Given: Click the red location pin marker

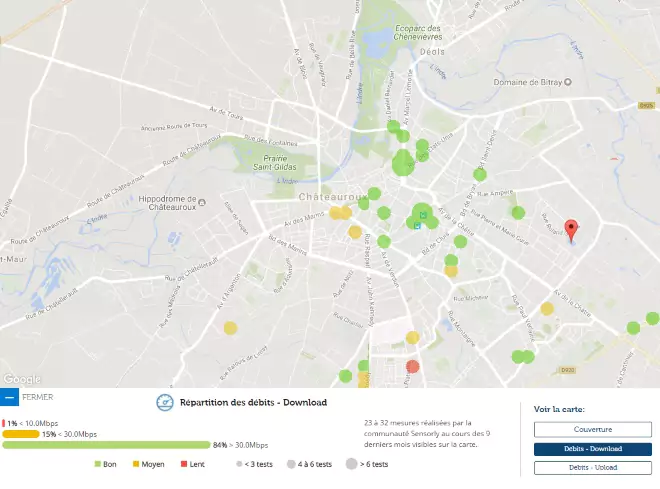Looking at the screenshot, I should tap(571, 230).
